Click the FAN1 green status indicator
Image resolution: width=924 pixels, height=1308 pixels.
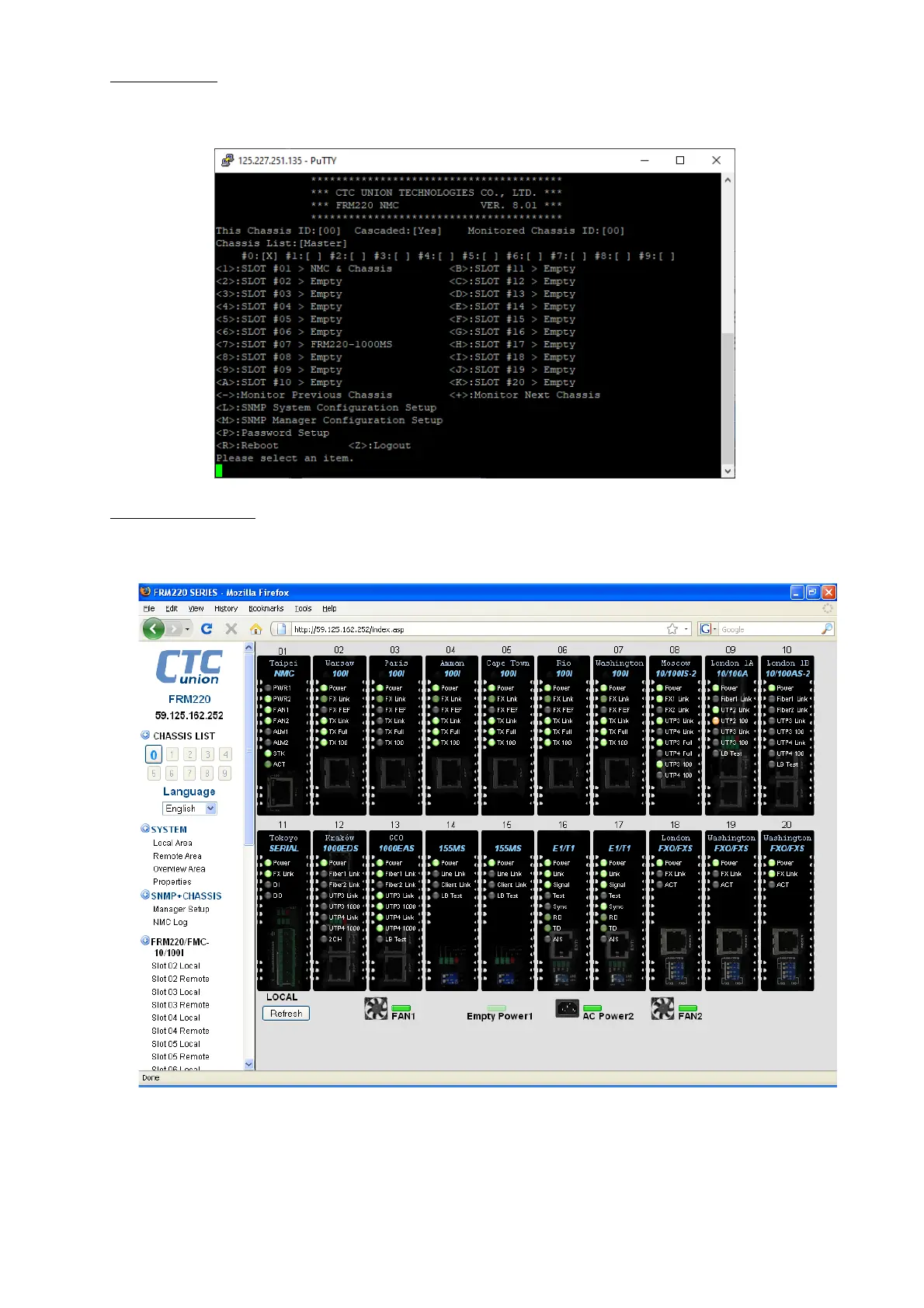click(401, 1008)
